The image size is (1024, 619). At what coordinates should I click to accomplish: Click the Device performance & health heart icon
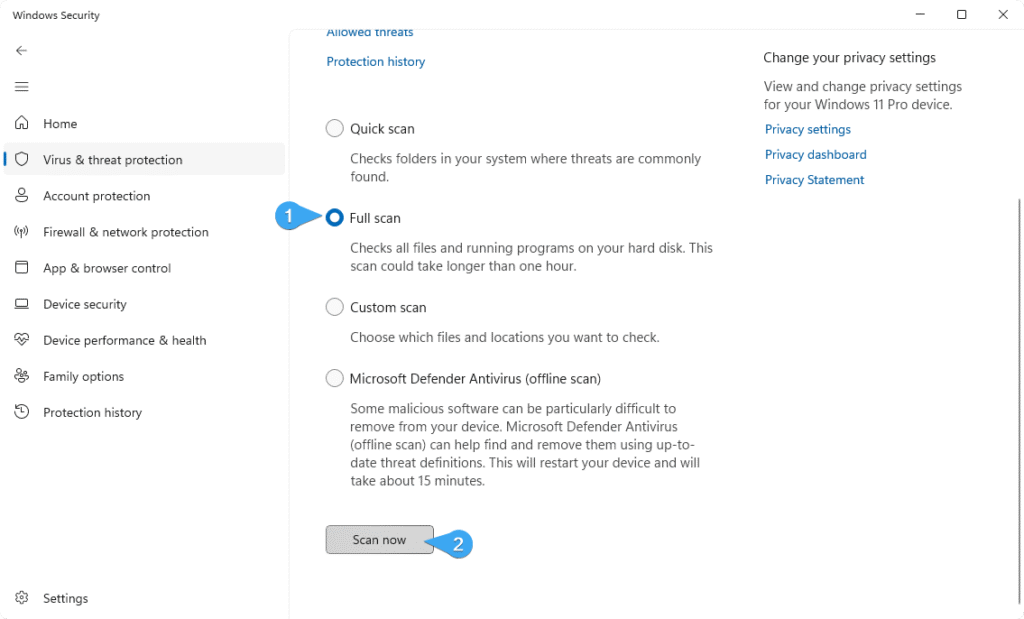22,339
